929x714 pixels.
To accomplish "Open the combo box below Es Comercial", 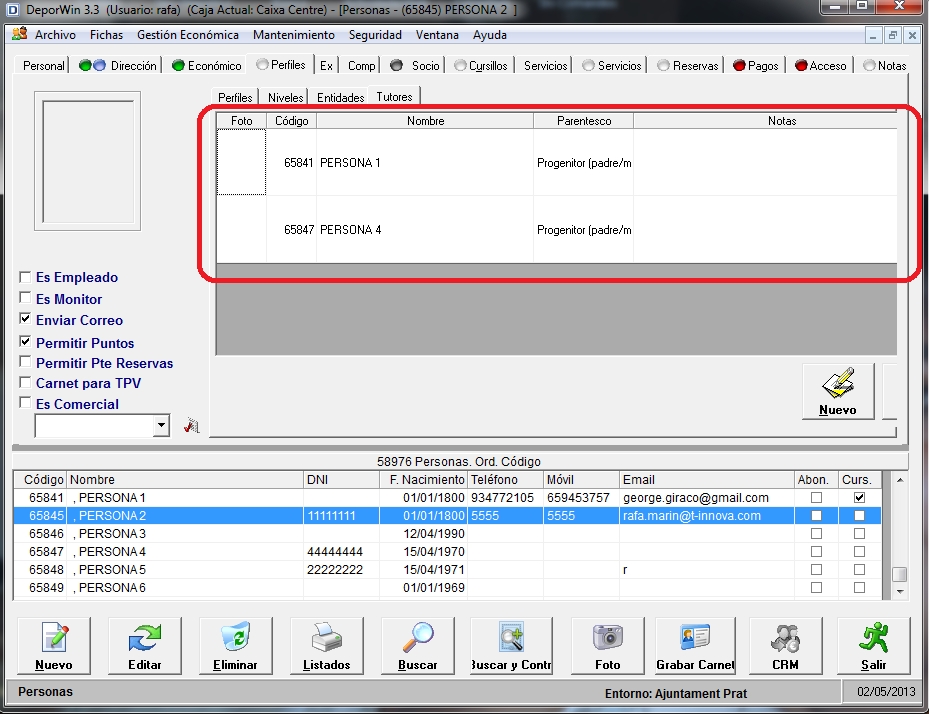I will [x=161, y=425].
